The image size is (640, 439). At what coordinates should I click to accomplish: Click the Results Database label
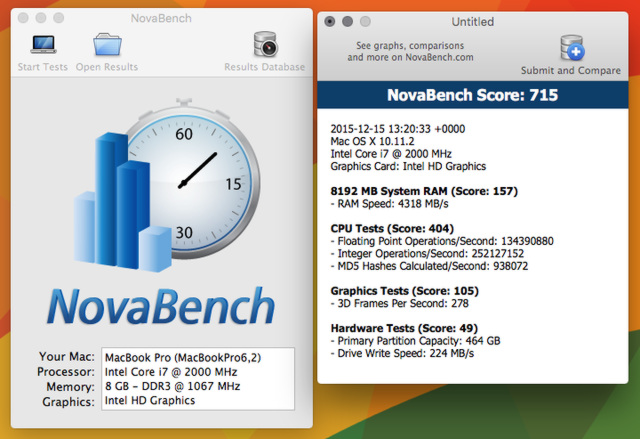click(x=264, y=67)
